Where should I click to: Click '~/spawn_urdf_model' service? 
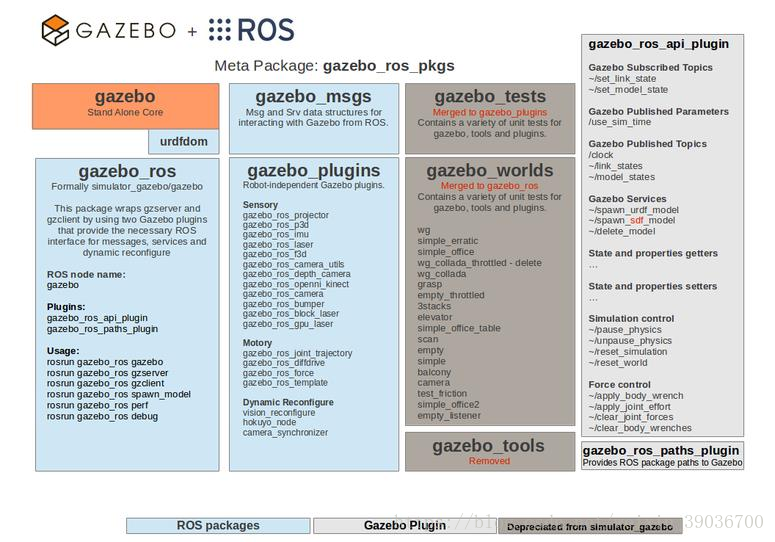(x=633, y=210)
